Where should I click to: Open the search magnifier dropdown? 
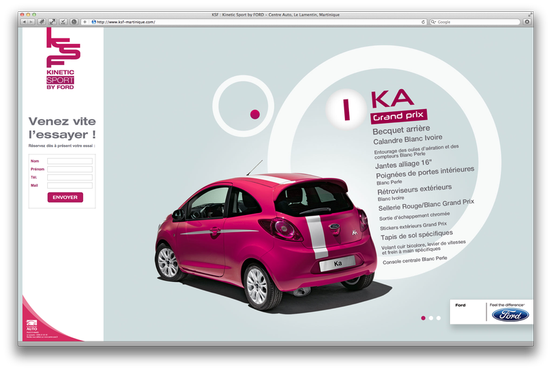pos(434,22)
